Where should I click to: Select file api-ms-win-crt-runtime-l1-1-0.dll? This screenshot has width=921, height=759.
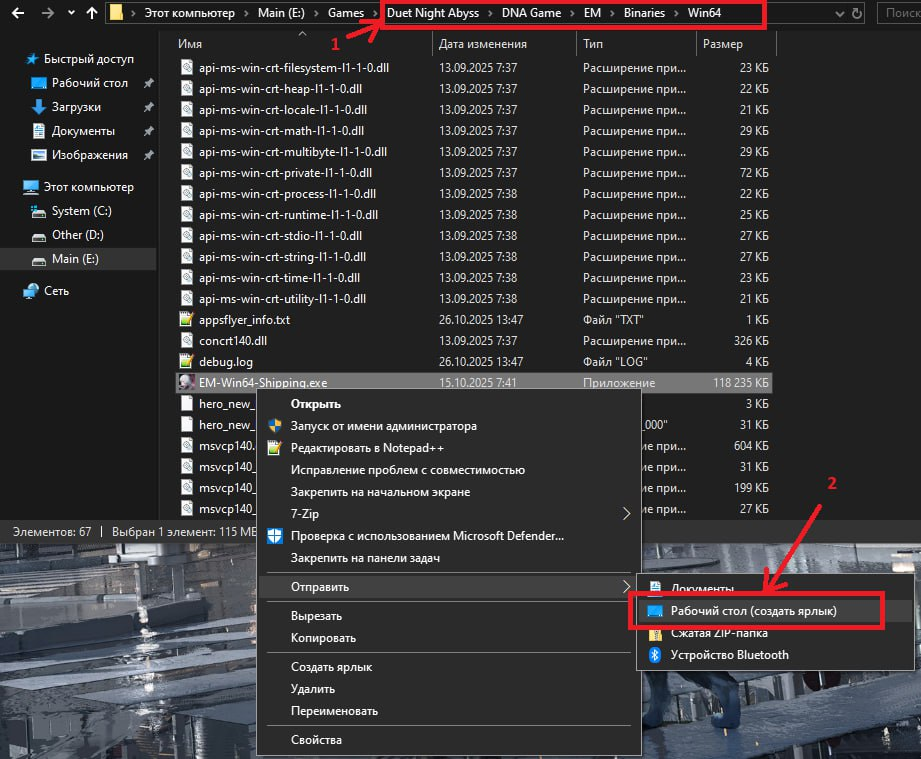pyautogui.click(x=288, y=215)
